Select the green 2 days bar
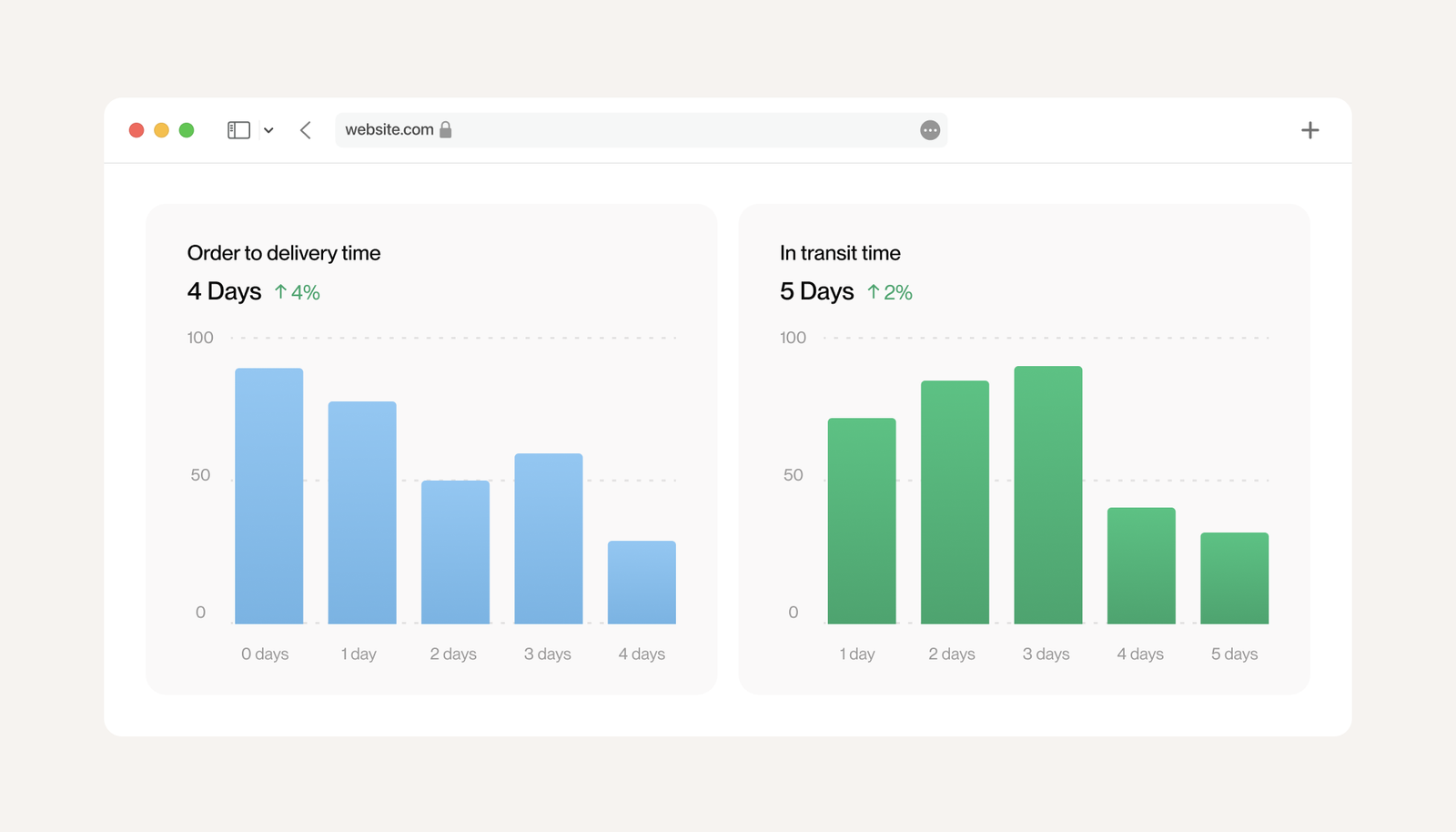This screenshot has width=1456, height=832. pyautogui.click(x=955, y=502)
